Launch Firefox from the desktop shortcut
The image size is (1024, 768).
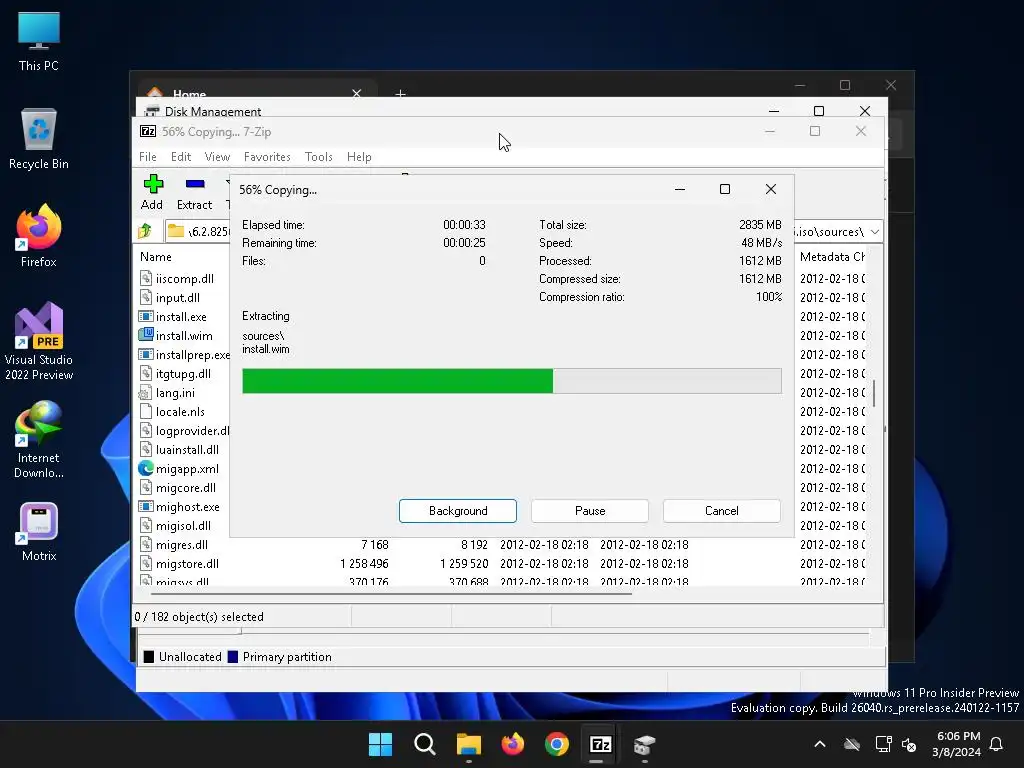[x=39, y=236]
